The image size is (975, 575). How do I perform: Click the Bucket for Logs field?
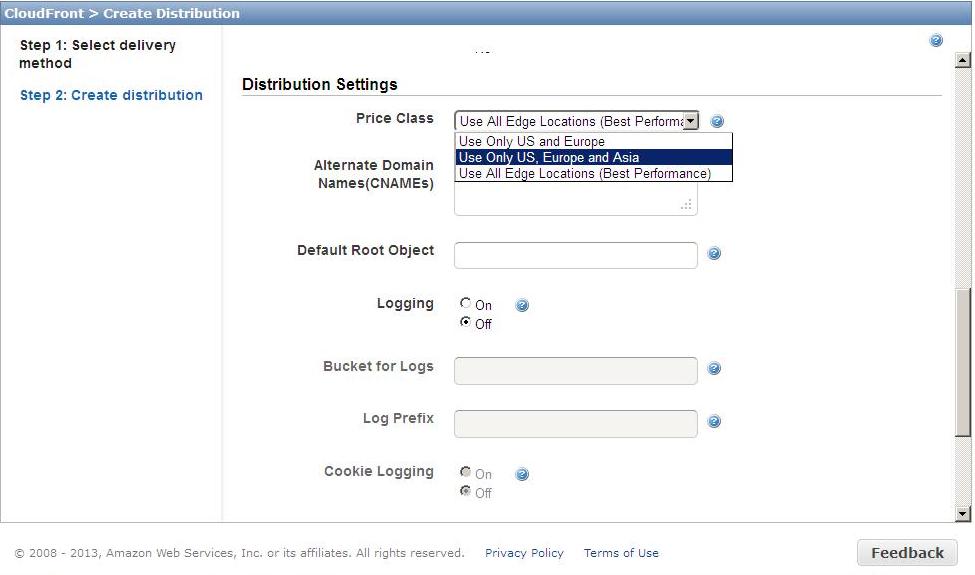(x=576, y=371)
